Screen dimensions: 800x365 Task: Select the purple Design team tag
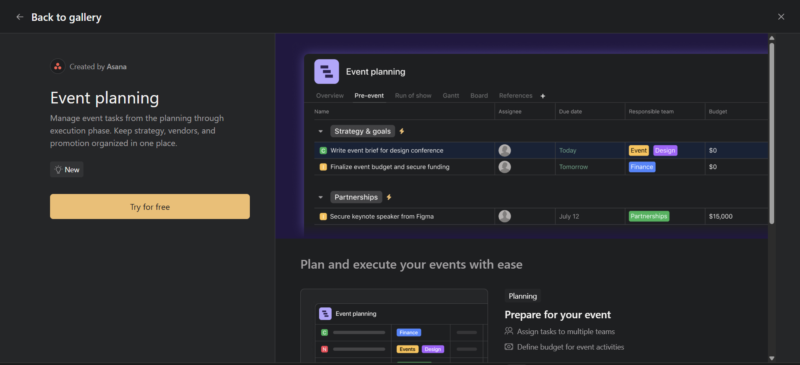pyautogui.click(x=665, y=151)
